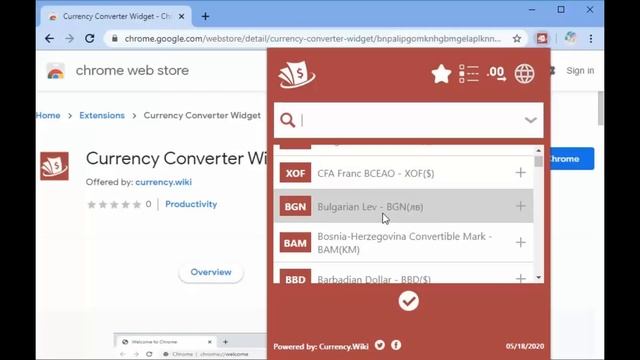Screen dimensions: 640x360
Task: Open the Chrome three-dot menu
Action: 591,39
